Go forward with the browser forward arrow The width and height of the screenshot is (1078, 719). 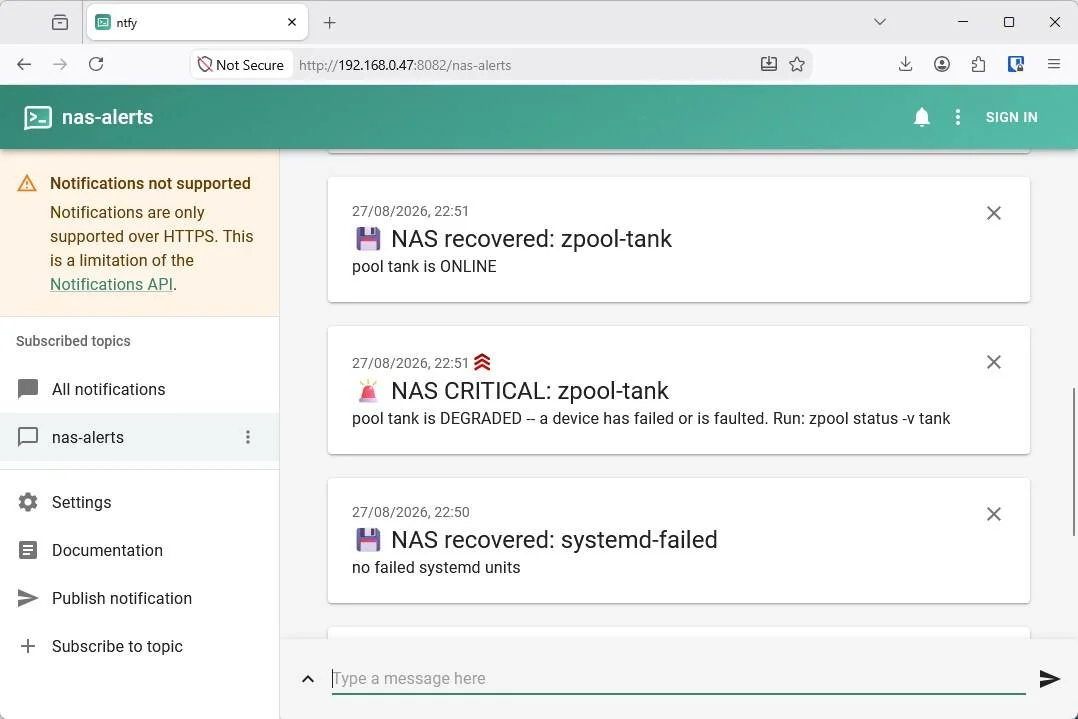pyautogui.click(x=60, y=65)
